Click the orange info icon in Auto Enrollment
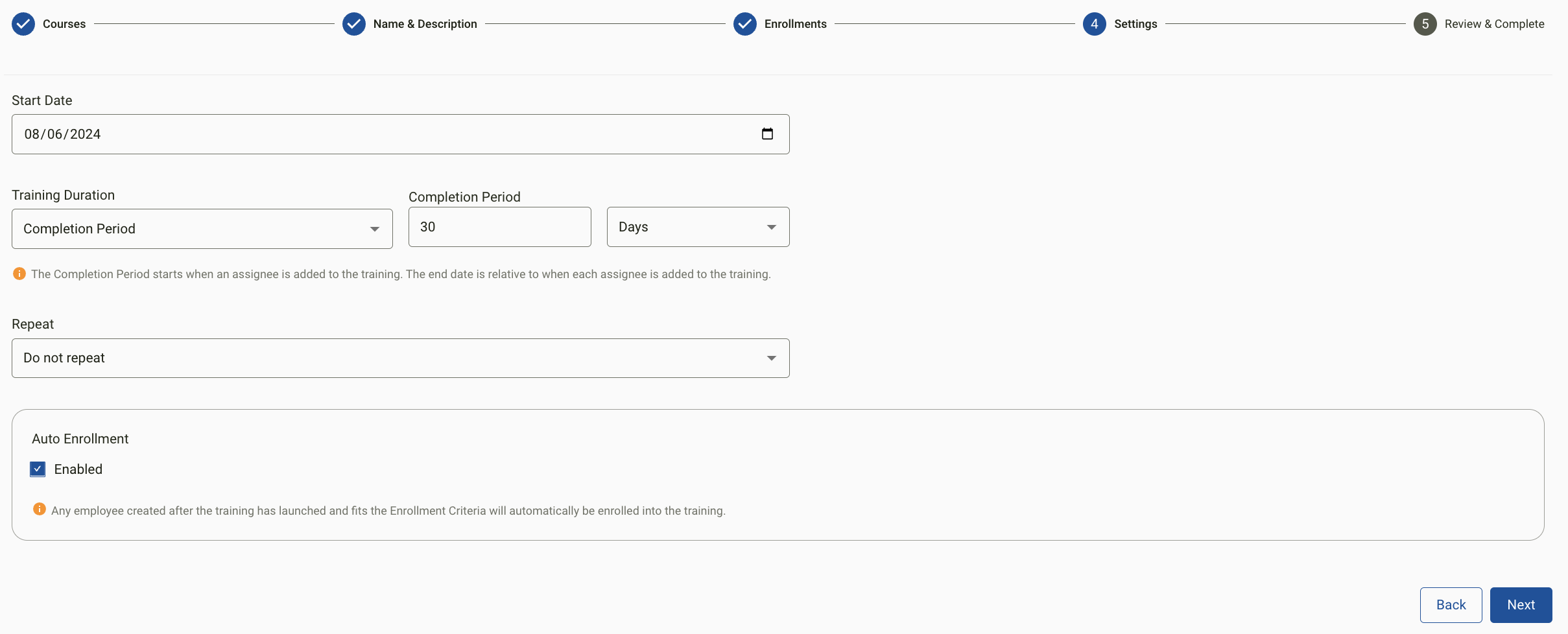Viewport: 1568px width, 634px height. (40, 510)
